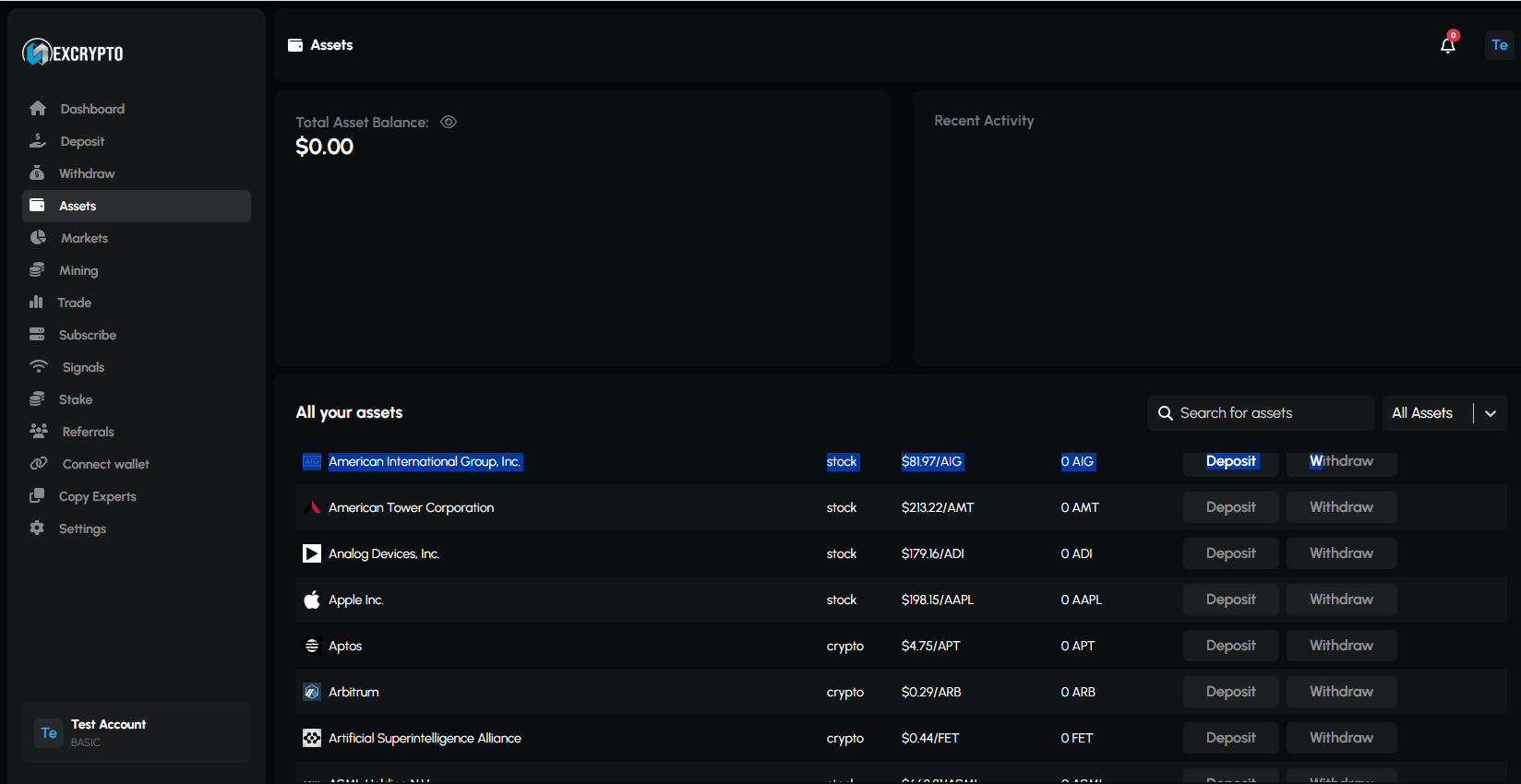Open the Dashboard menu item

[137, 109]
